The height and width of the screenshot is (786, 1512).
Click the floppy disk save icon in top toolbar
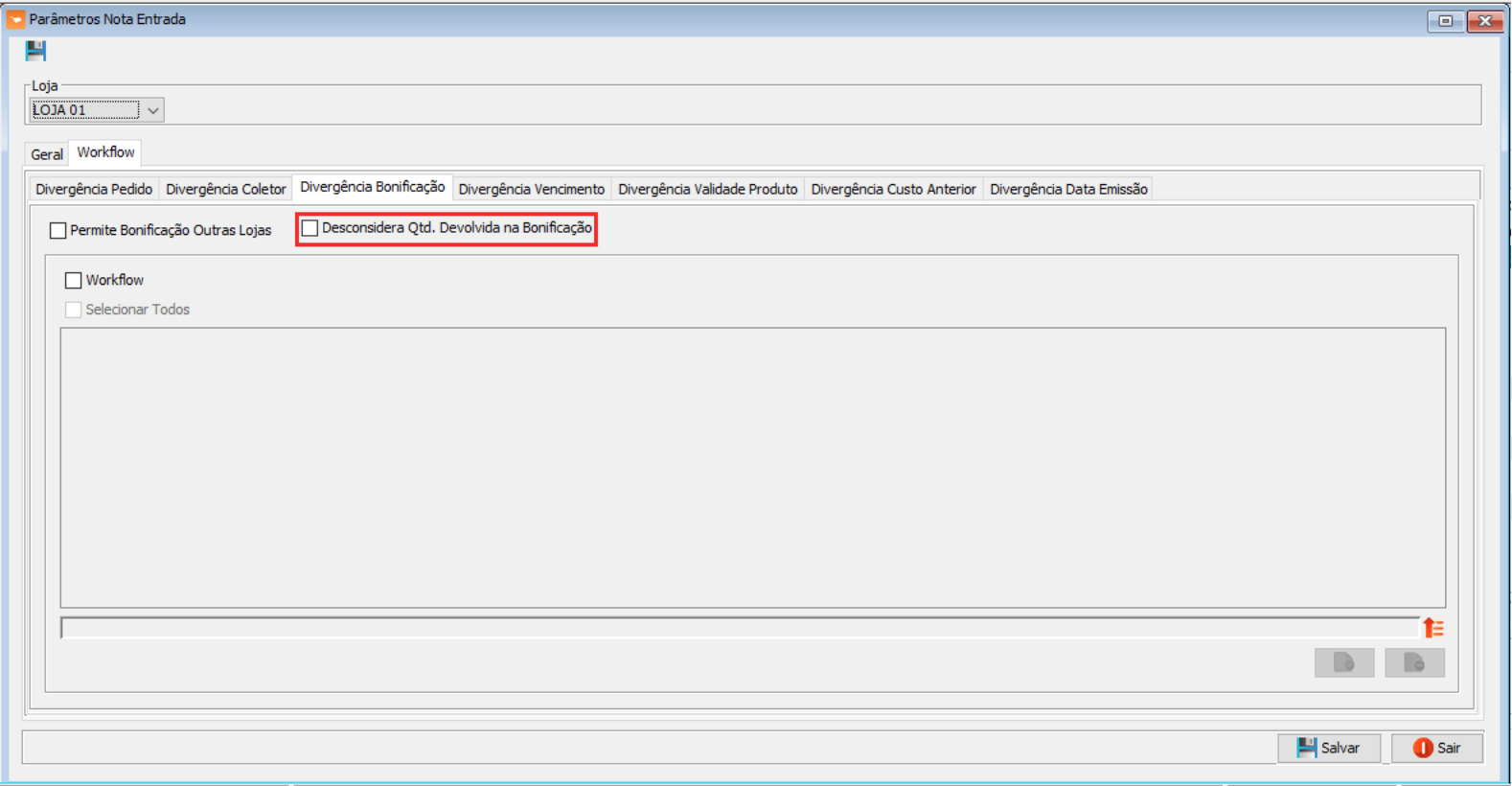pyautogui.click(x=35, y=51)
